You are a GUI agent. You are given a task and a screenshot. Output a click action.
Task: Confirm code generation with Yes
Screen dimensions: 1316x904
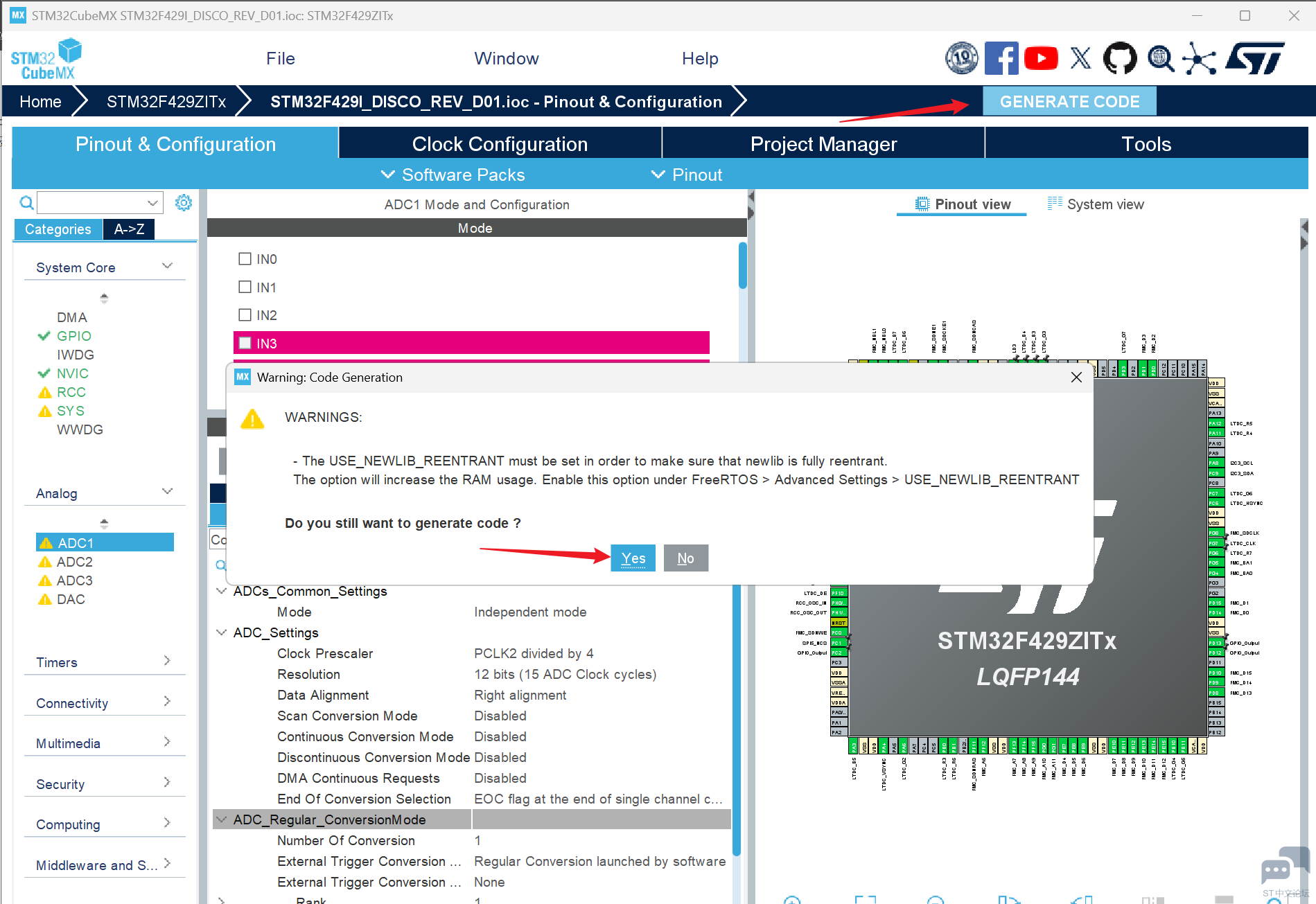[x=633, y=558]
